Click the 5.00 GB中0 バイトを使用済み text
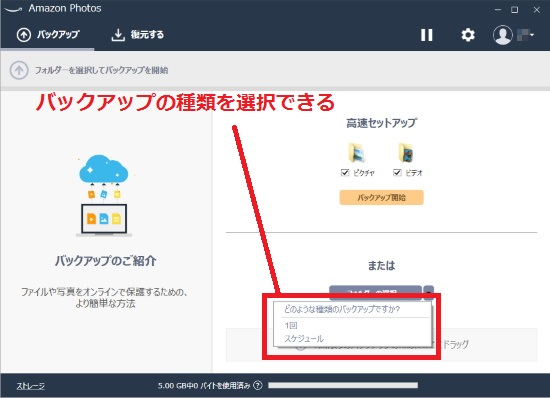550x398 pixels. (x=204, y=386)
